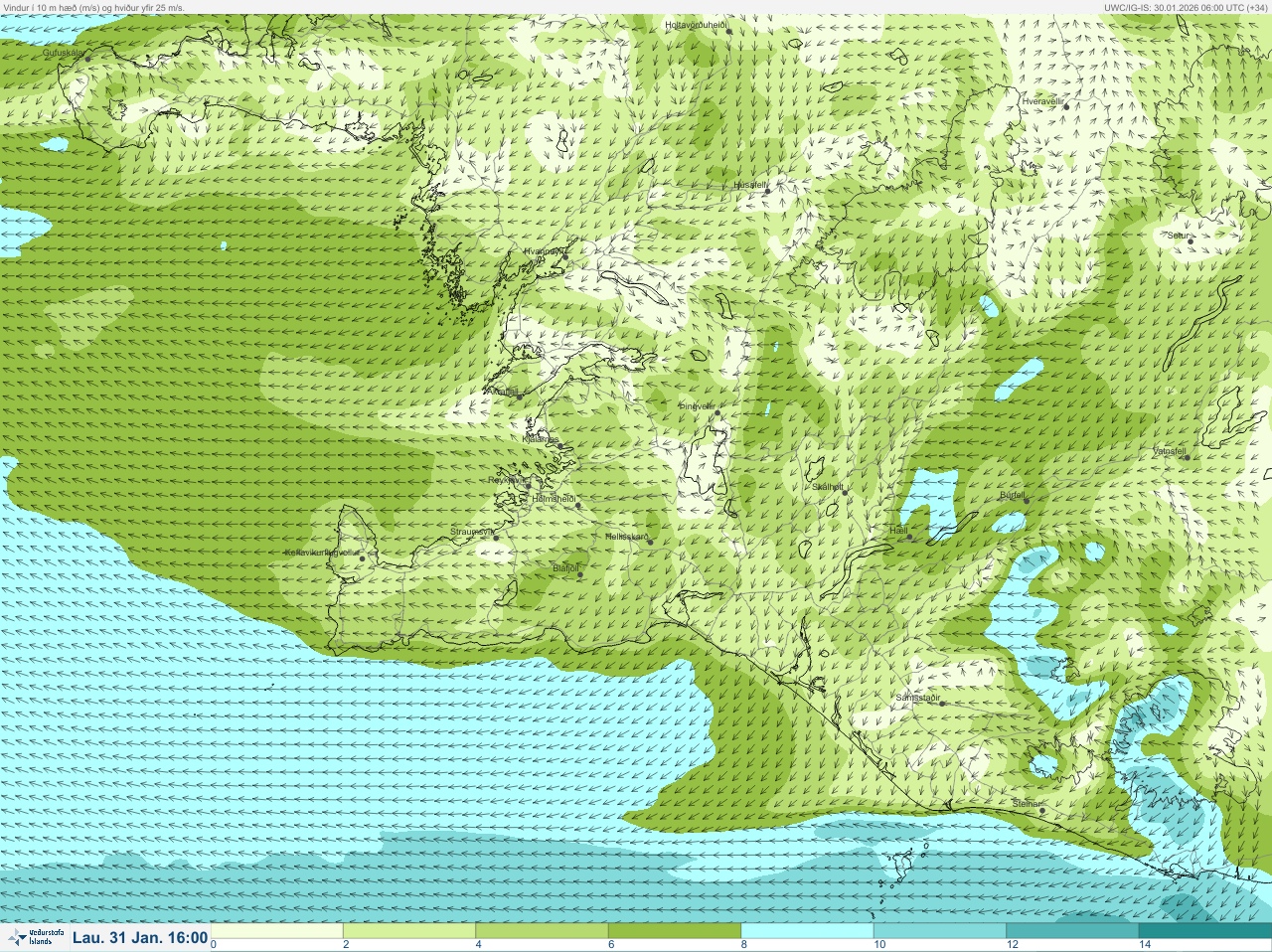Select the 2–4 m/s legend color
Image resolution: width=1272 pixels, height=952 pixels.
[409, 931]
